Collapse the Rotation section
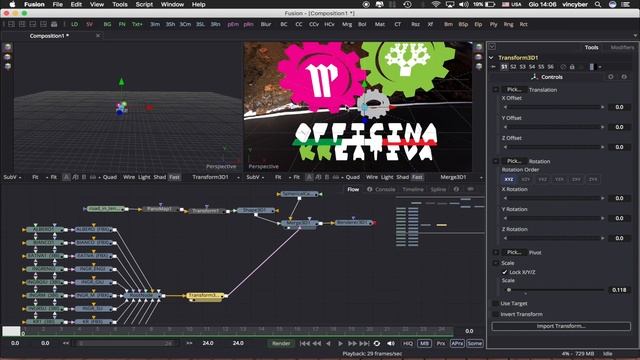This screenshot has height=360, width=640. [x=496, y=161]
